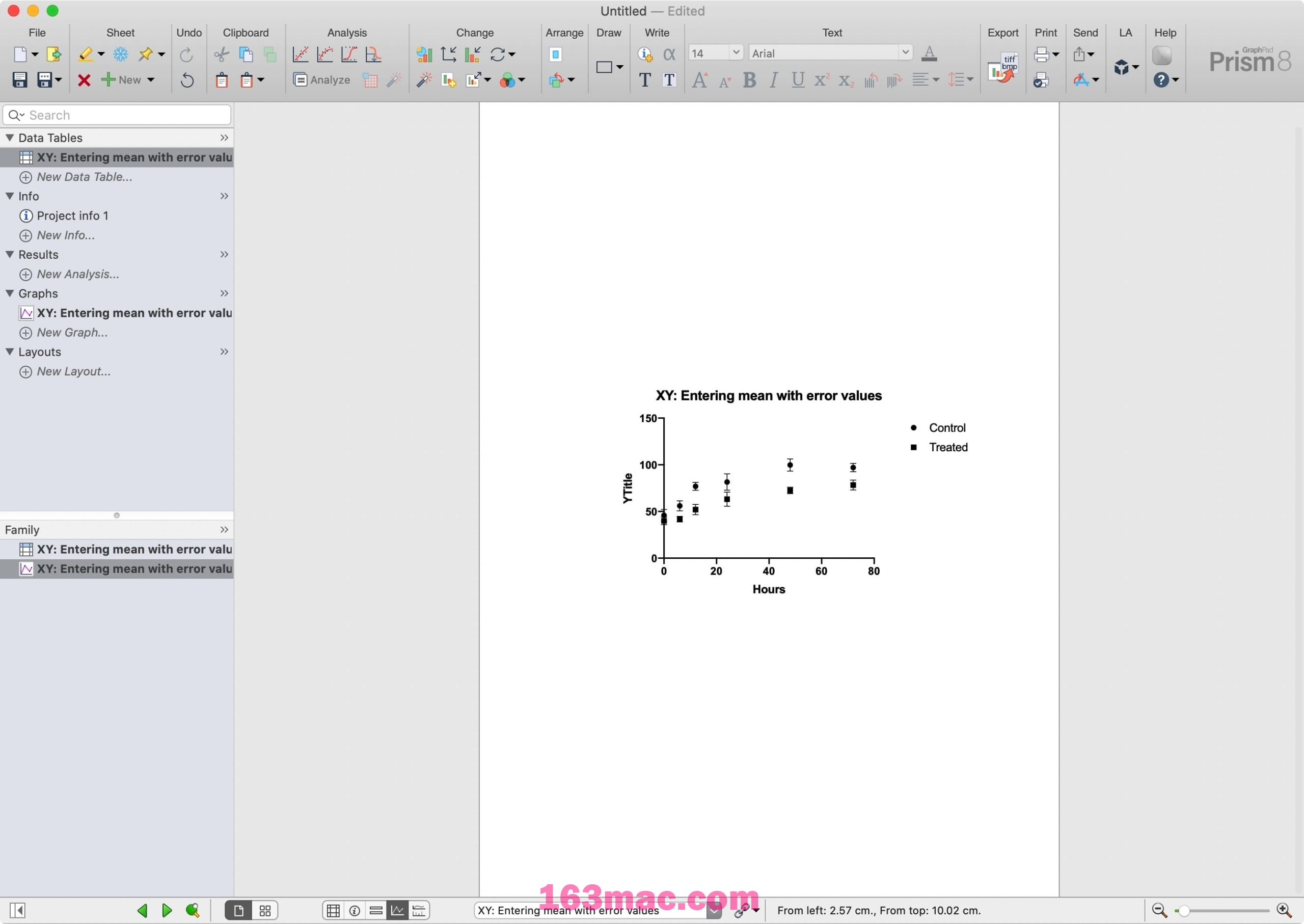Toggle Bold text formatting
This screenshot has width=1304, height=924.
749,80
